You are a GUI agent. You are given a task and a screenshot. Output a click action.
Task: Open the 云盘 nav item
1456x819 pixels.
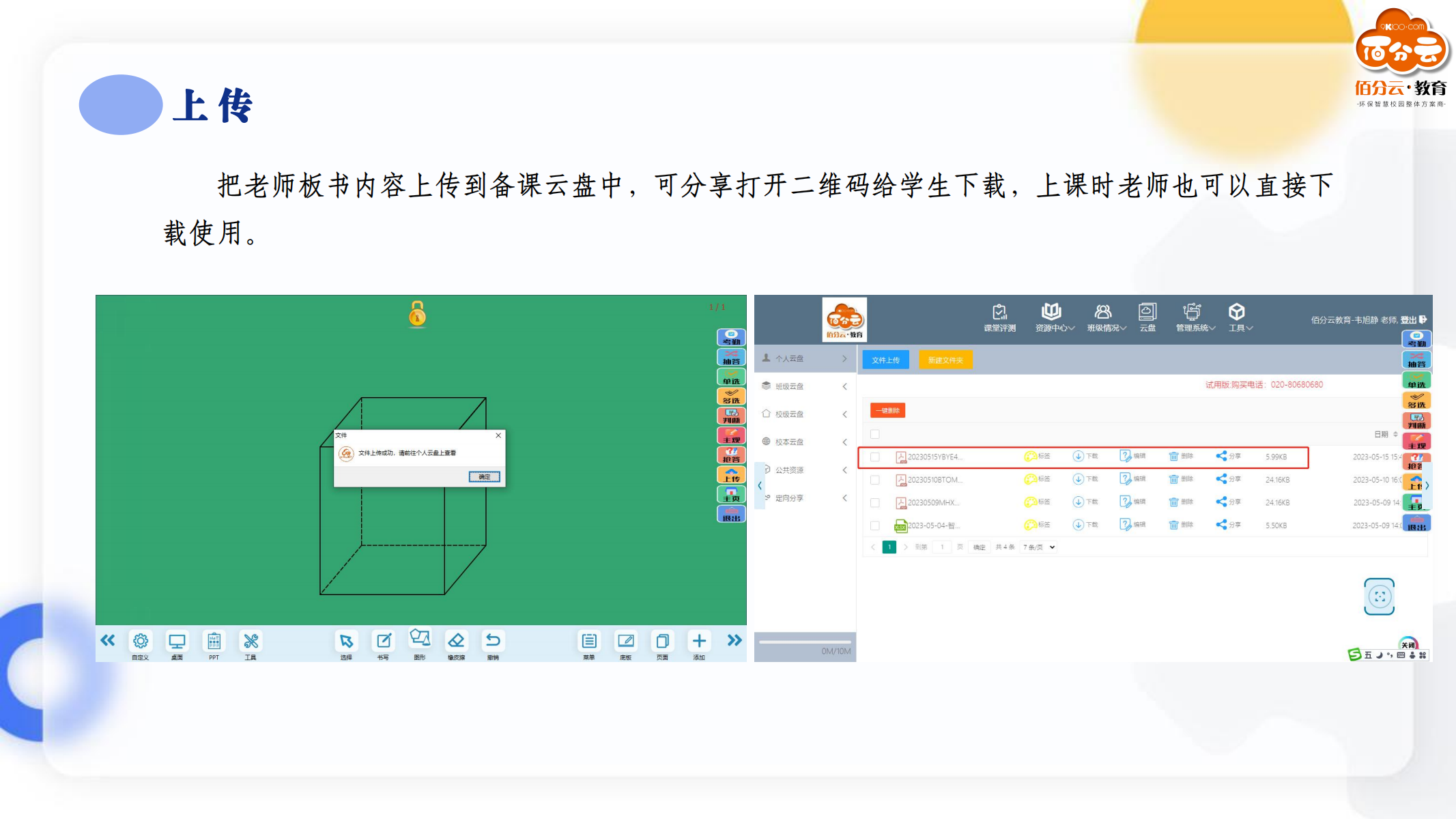tap(1147, 318)
